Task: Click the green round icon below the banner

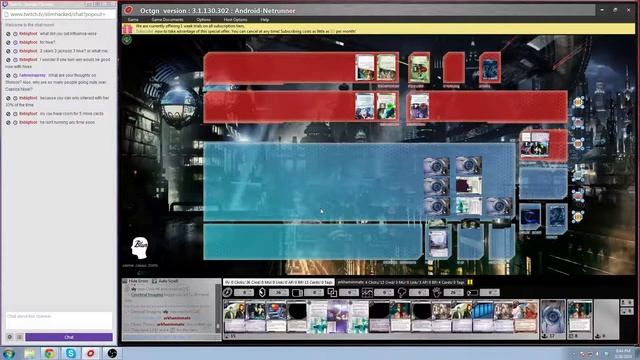Action: point(127,40)
